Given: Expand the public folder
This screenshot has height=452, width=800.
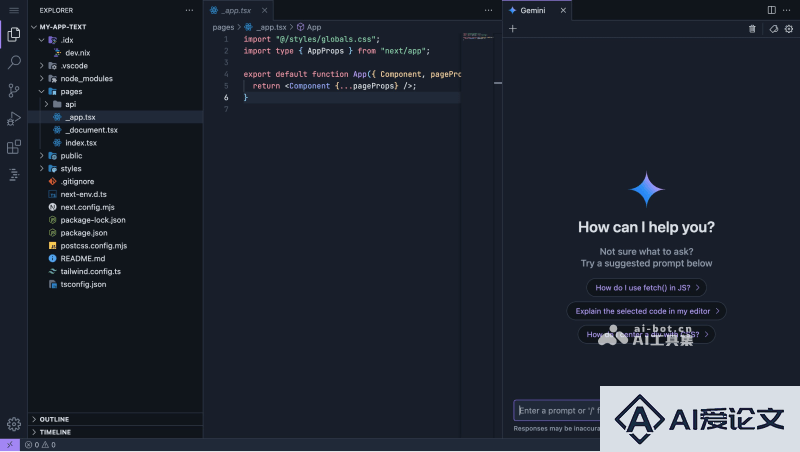Looking at the screenshot, I should (42, 156).
